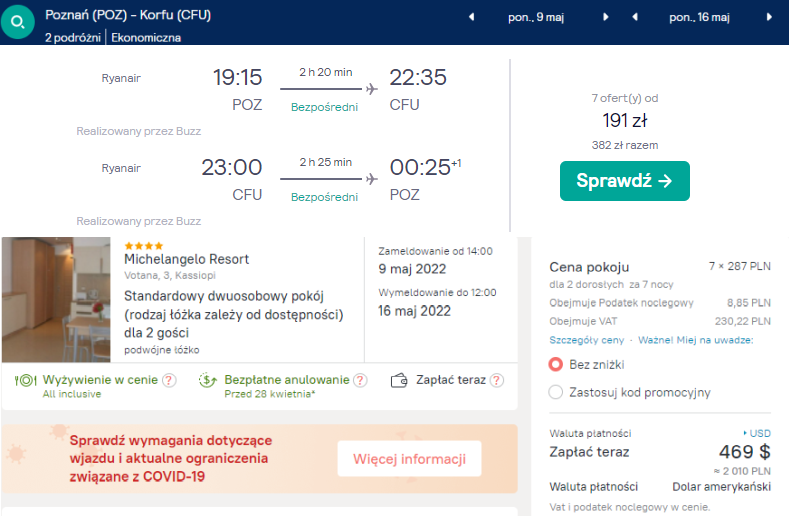This screenshot has height=517, width=789.
Task: Show help for Zapłać teraz
Action: [x=497, y=380]
